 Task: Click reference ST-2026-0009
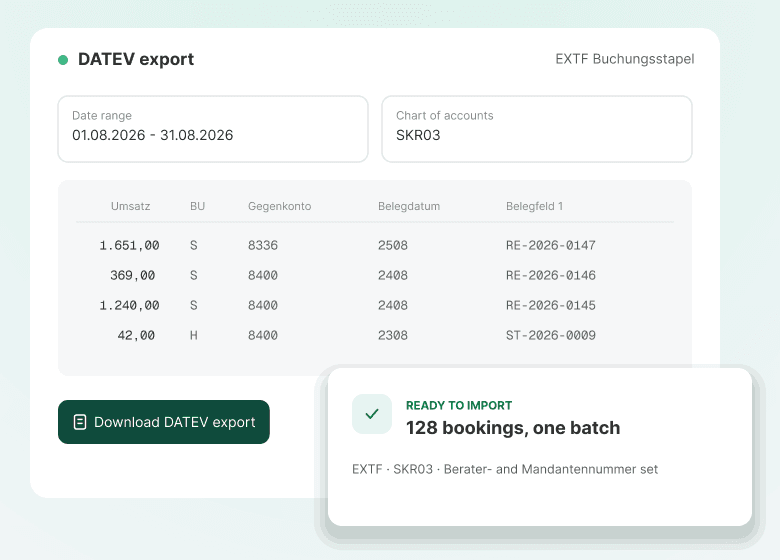551,335
